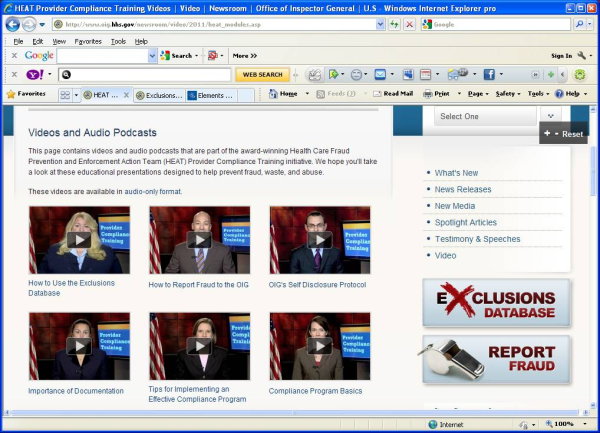Screen dimensions: 600x433
Task: Click the Stop loading red X icon
Action: [410, 24]
